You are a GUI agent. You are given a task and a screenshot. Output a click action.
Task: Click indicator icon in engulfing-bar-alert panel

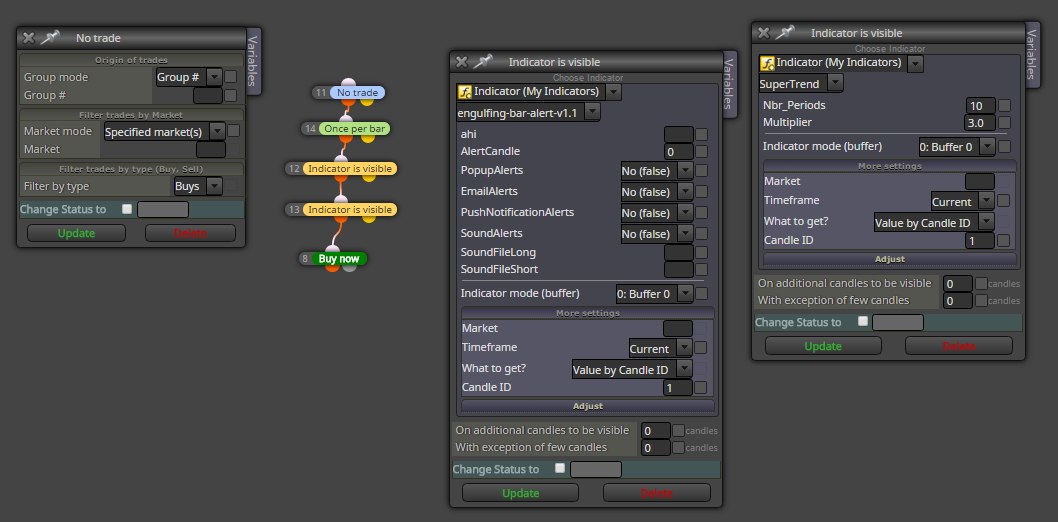coord(464,92)
